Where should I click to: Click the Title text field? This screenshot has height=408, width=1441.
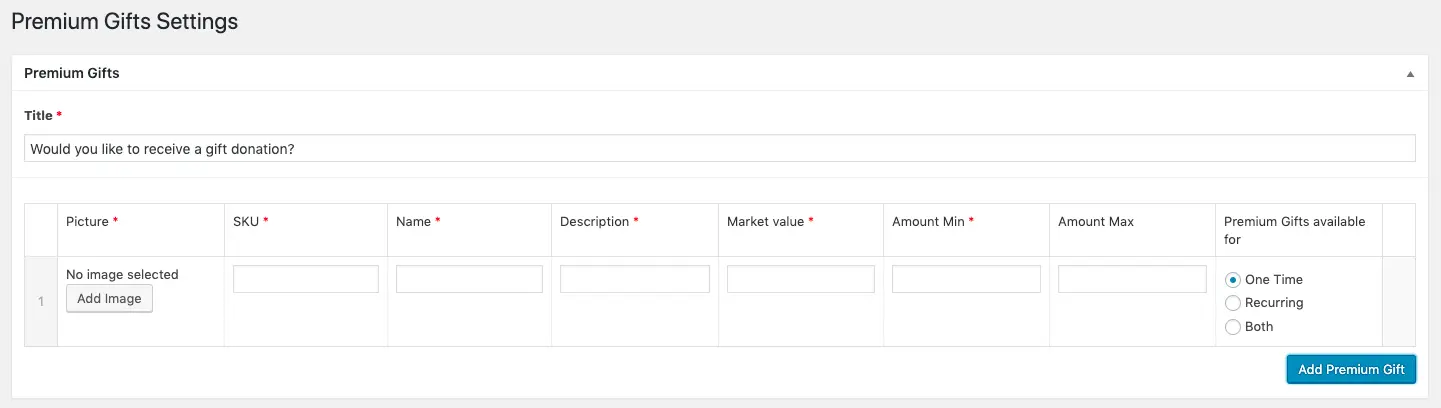click(719, 148)
